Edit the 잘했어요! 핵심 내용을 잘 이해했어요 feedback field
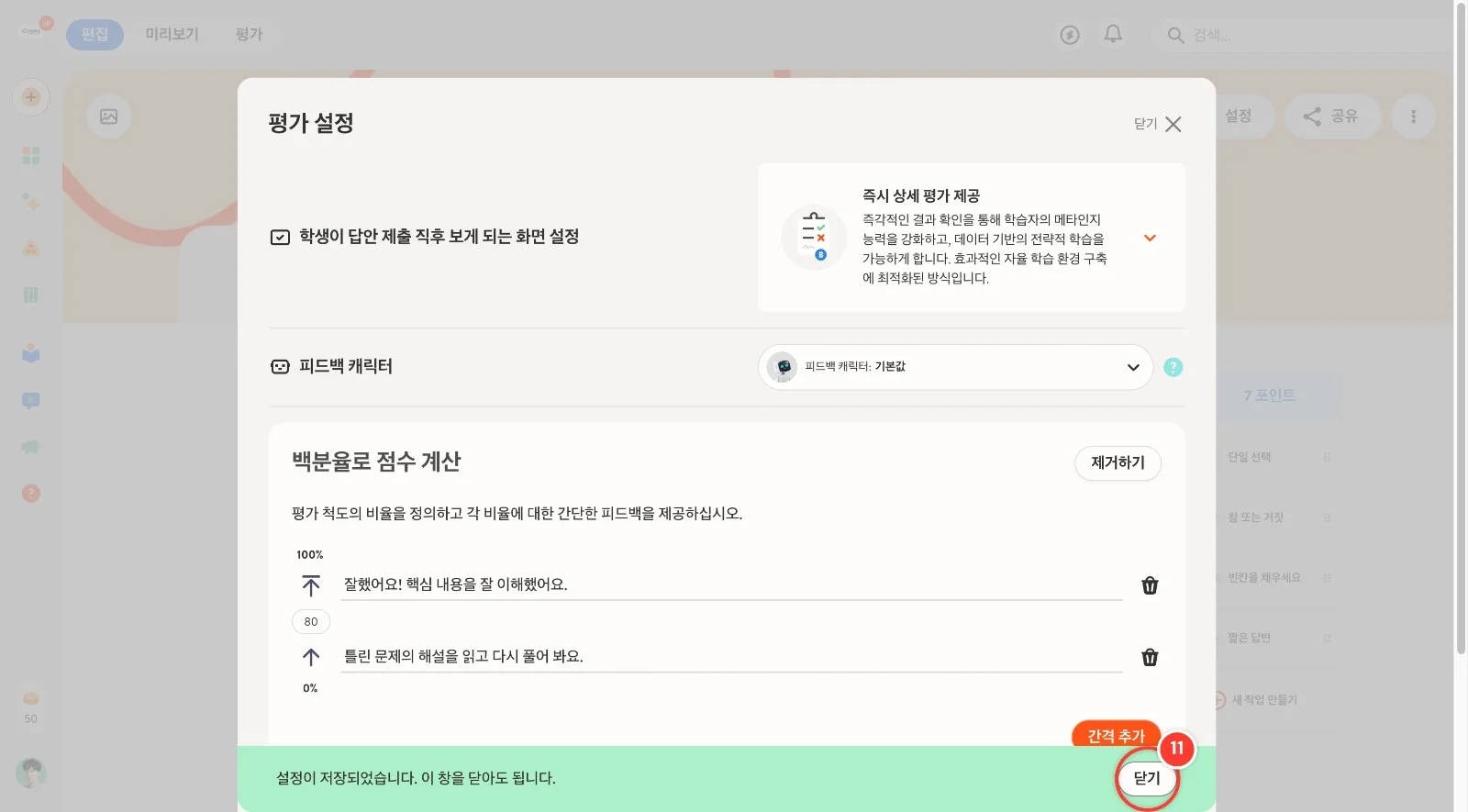This screenshot has width=1468, height=812. [x=731, y=584]
